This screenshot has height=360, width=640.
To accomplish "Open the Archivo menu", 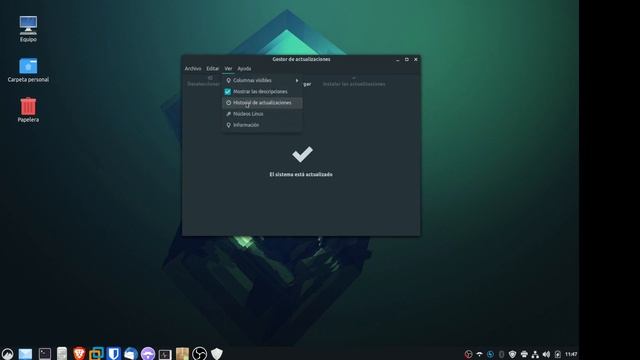I will point(193,69).
